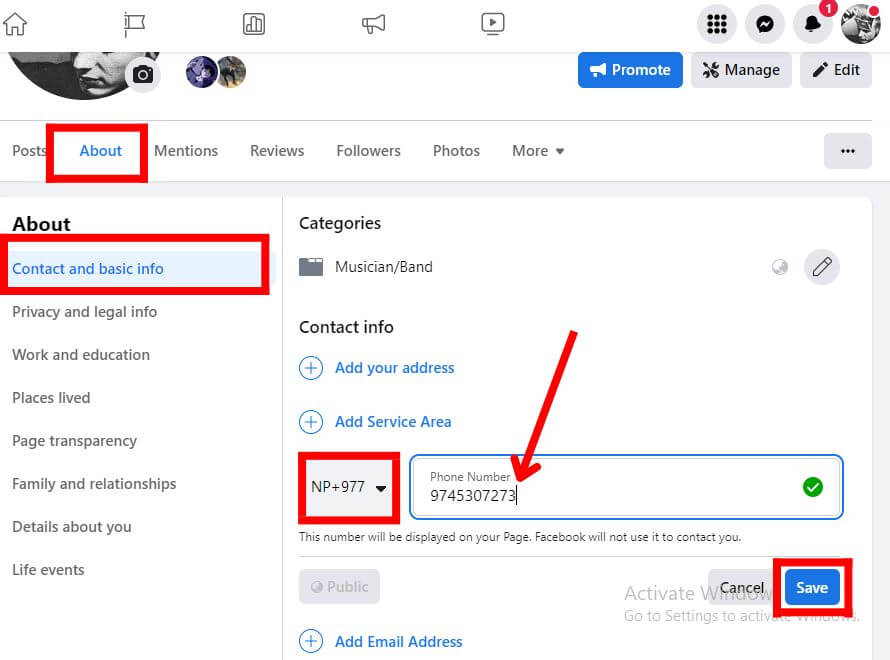This screenshot has width=890, height=660.
Task: Open Insights with the bar chart icon
Action: pos(254,24)
